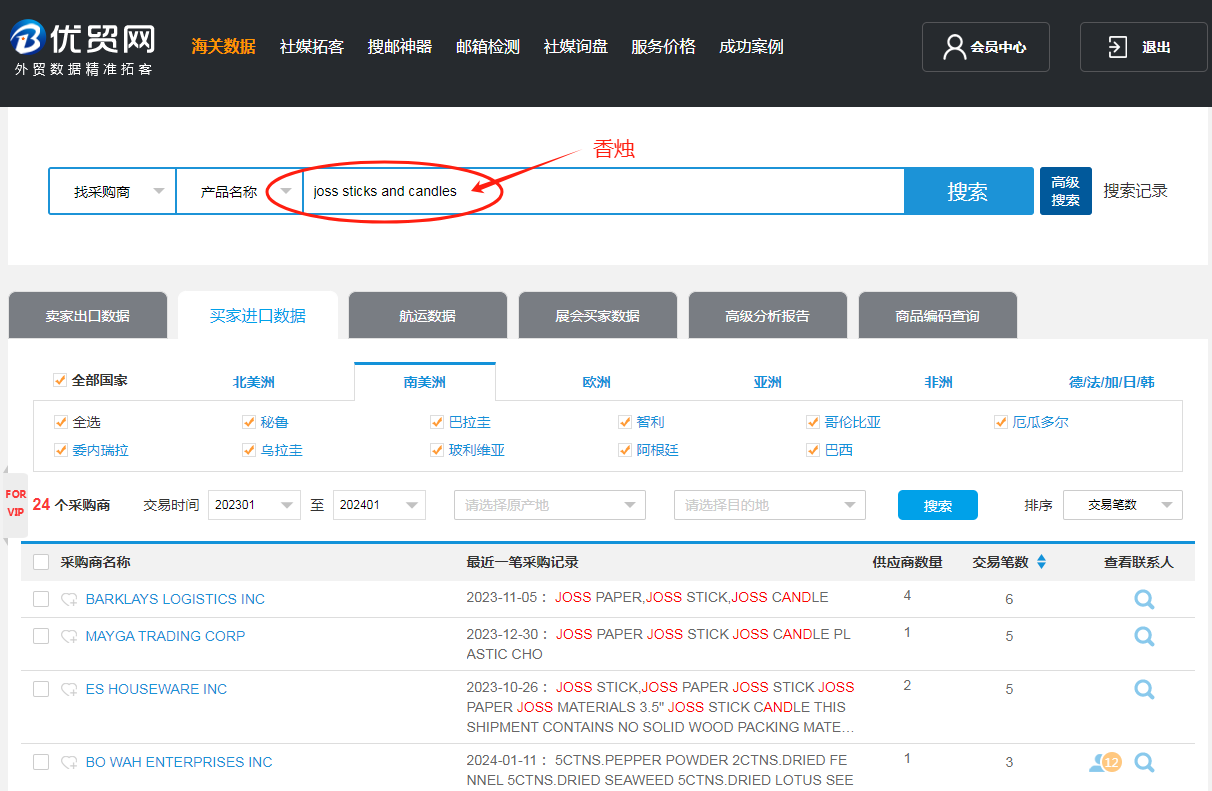Select the 欧洲 region tab

[x=597, y=382]
